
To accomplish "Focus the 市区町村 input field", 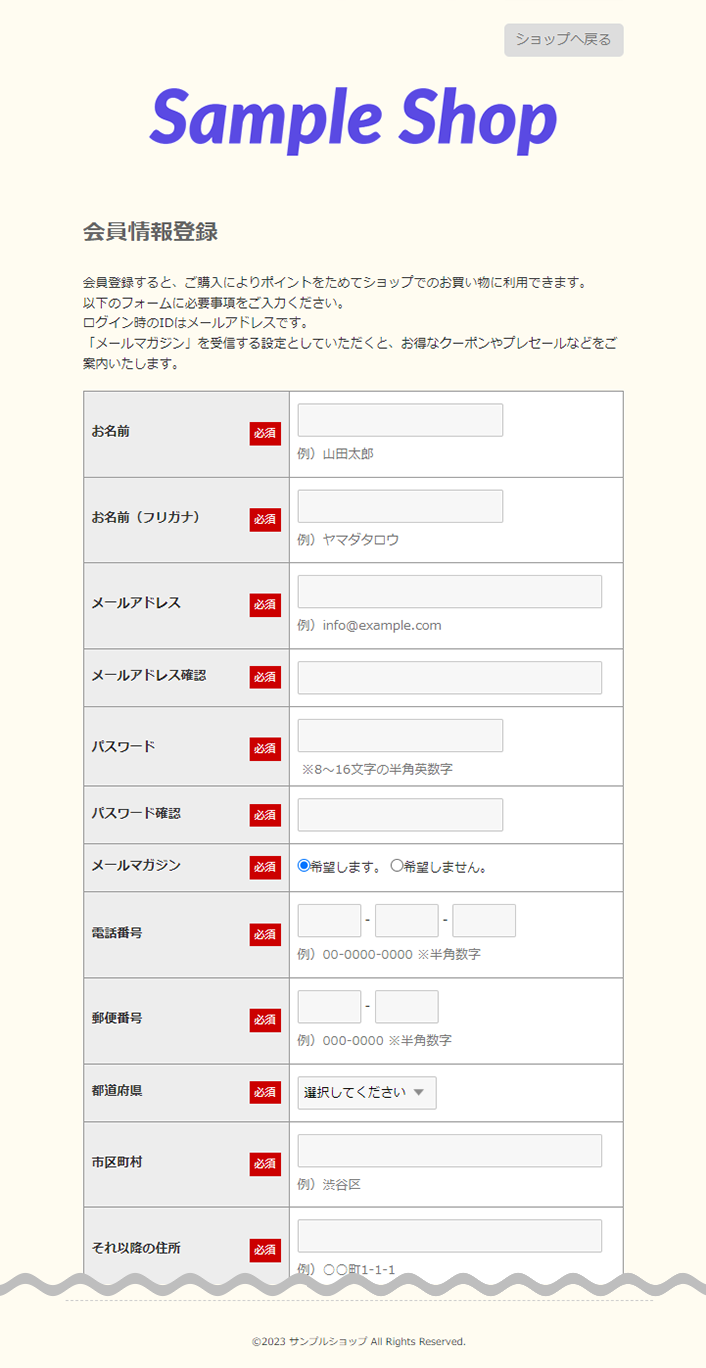I will [x=450, y=1150].
